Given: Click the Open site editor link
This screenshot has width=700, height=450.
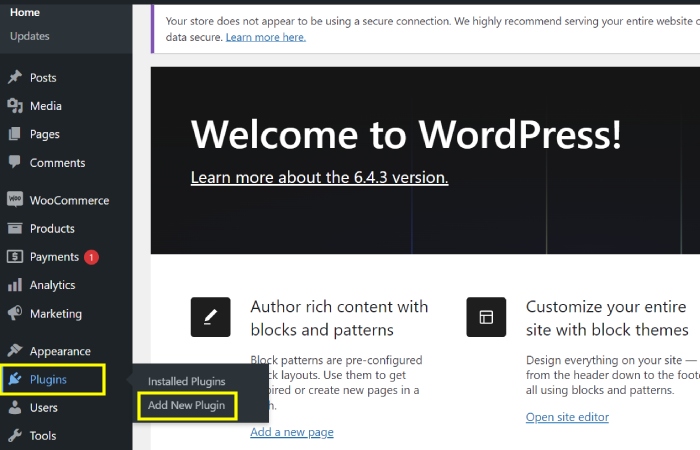Looking at the screenshot, I should tap(567, 417).
